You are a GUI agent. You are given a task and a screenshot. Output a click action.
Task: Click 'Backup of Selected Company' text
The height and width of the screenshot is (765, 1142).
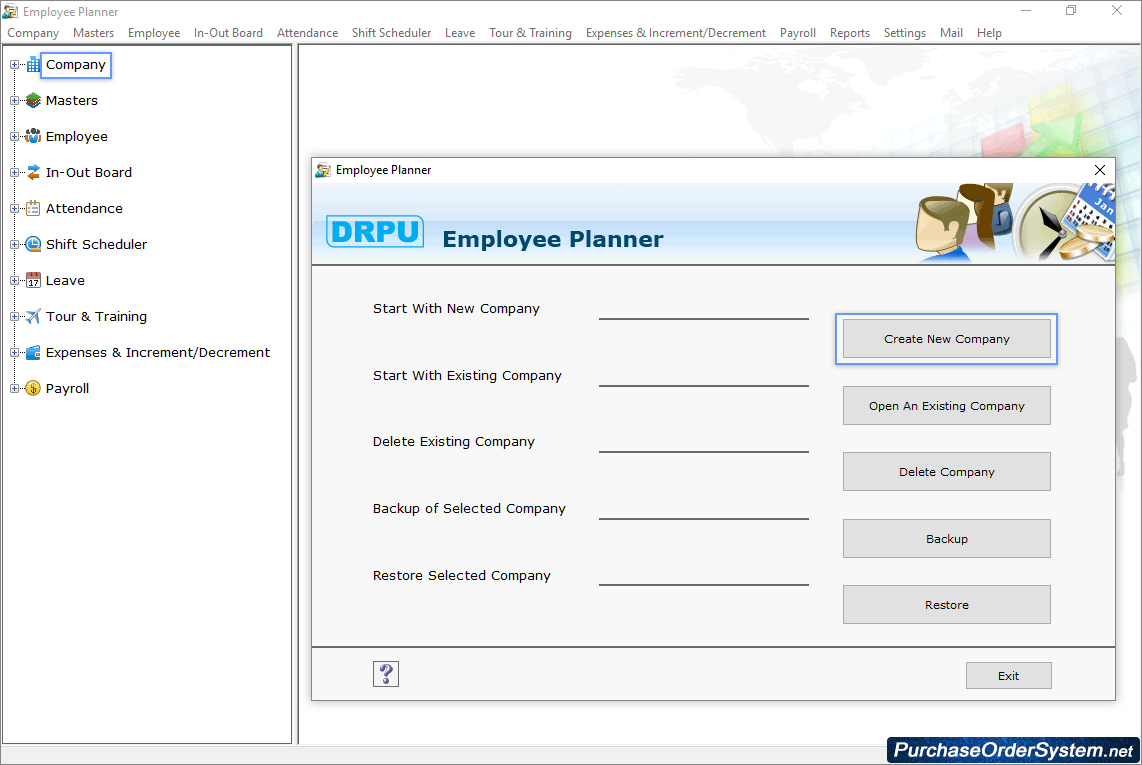[x=469, y=509]
